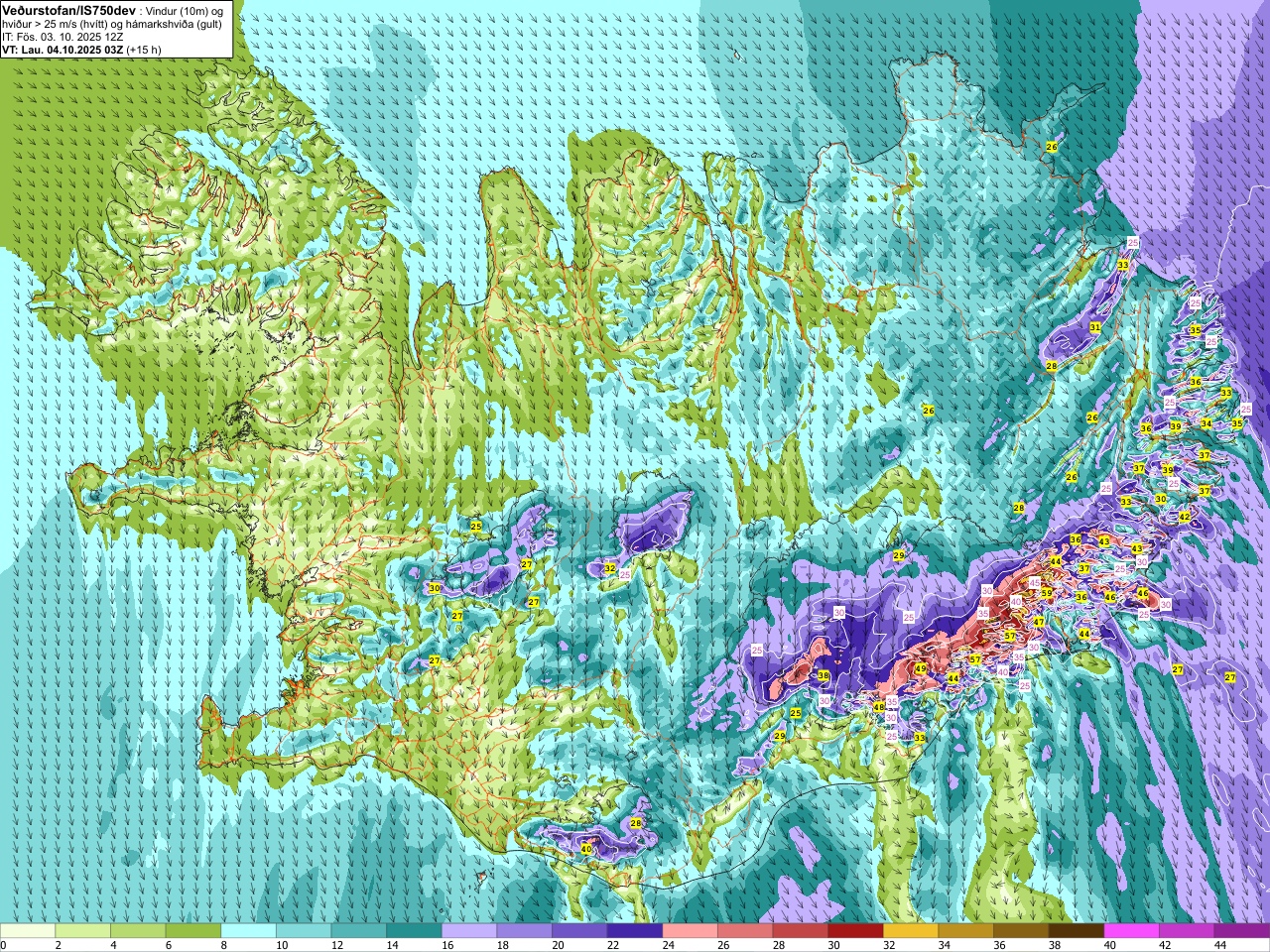1270x952 pixels.
Task: Click the 22–24 m/s deep violet legend swatch
Action: (634, 931)
